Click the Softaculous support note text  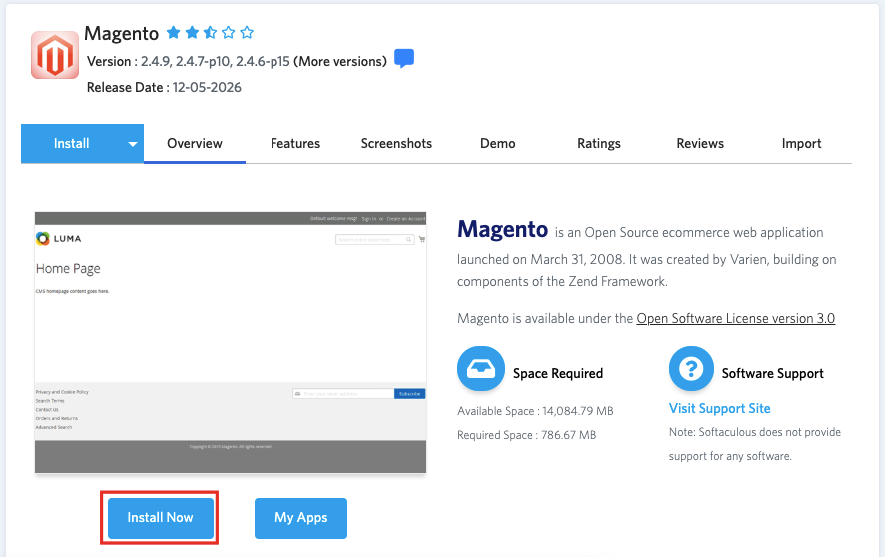click(x=755, y=444)
